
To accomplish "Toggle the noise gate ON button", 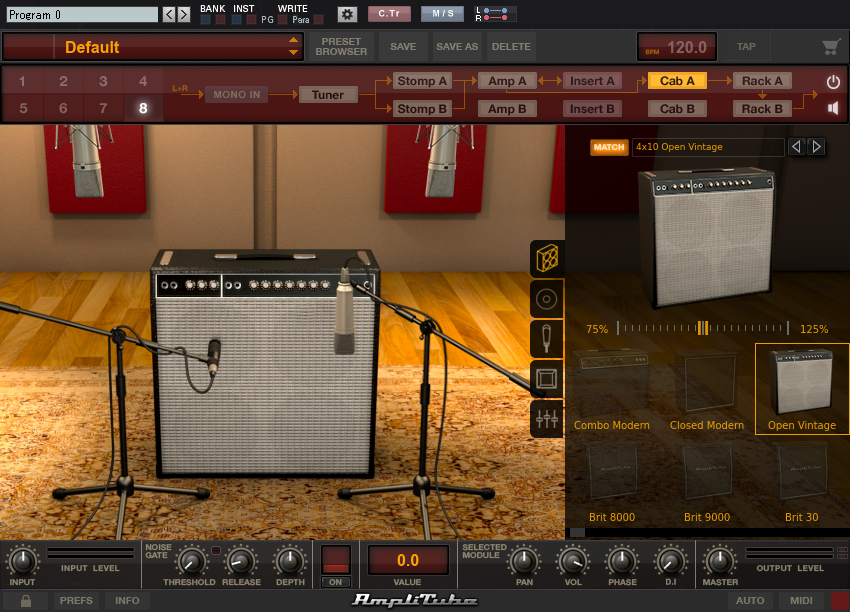I will pyautogui.click(x=336, y=582).
